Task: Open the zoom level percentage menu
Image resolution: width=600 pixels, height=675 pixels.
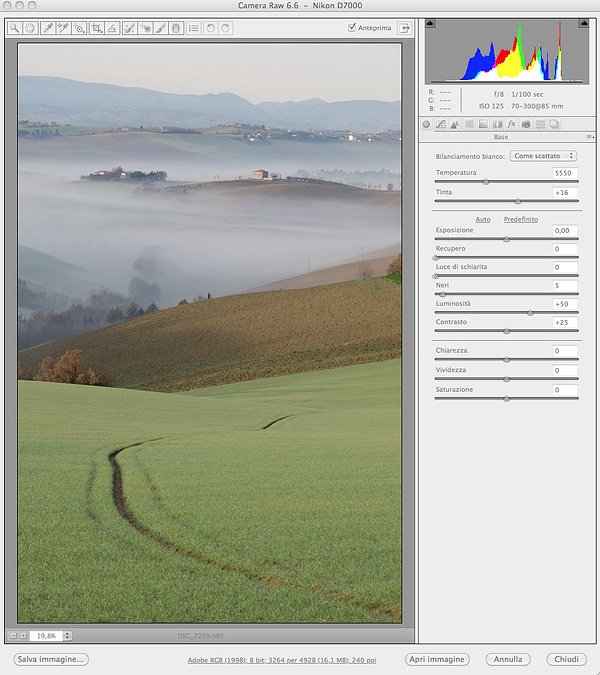Action: pos(50,635)
